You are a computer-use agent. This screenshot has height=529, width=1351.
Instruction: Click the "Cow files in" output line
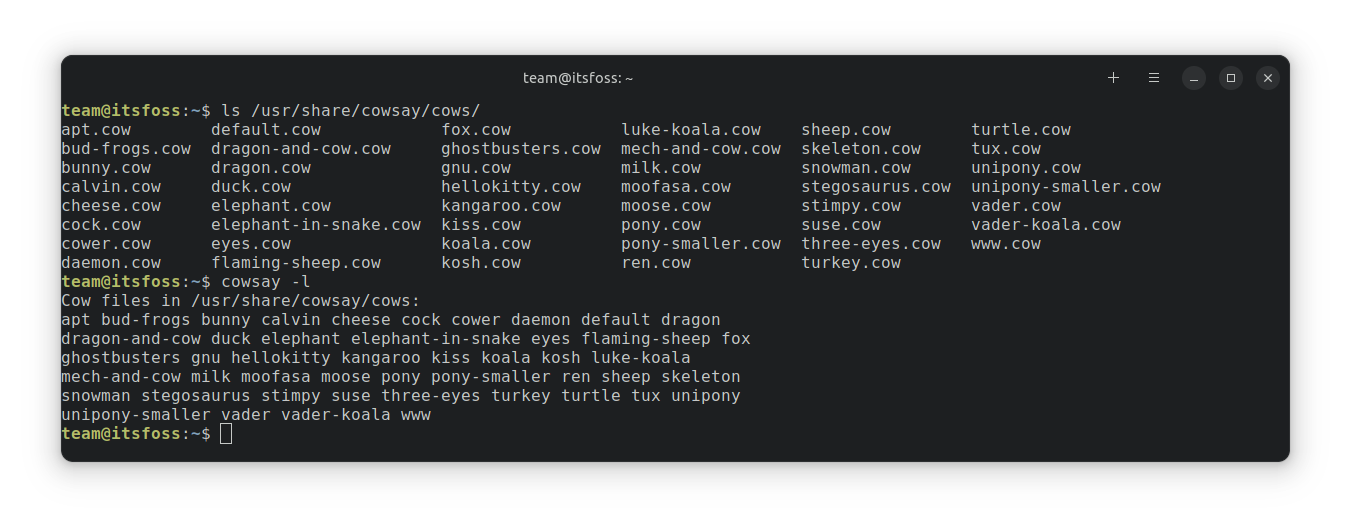pyautogui.click(x=241, y=301)
